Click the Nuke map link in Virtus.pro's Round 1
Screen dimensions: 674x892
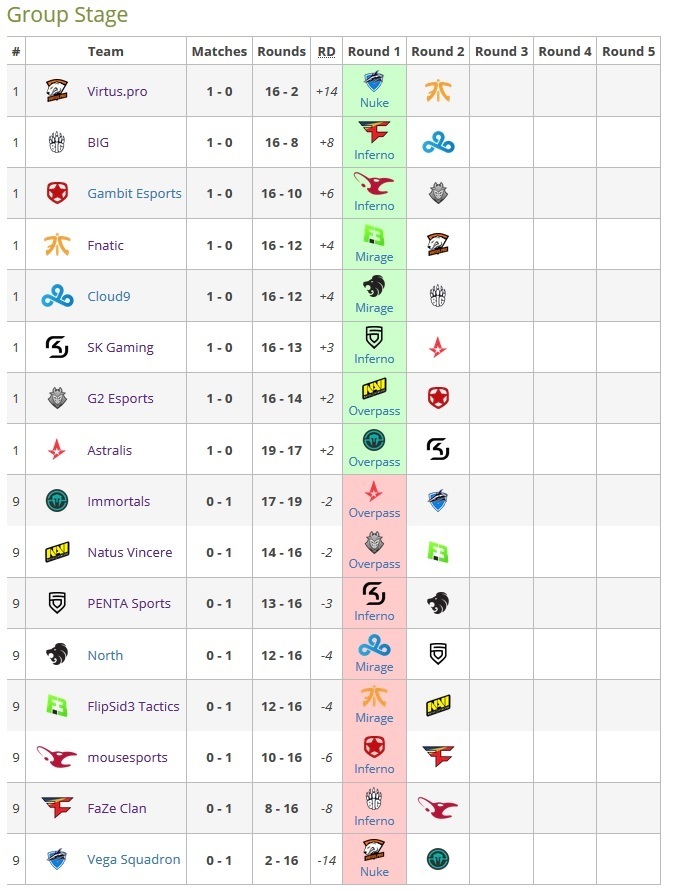pos(374,103)
